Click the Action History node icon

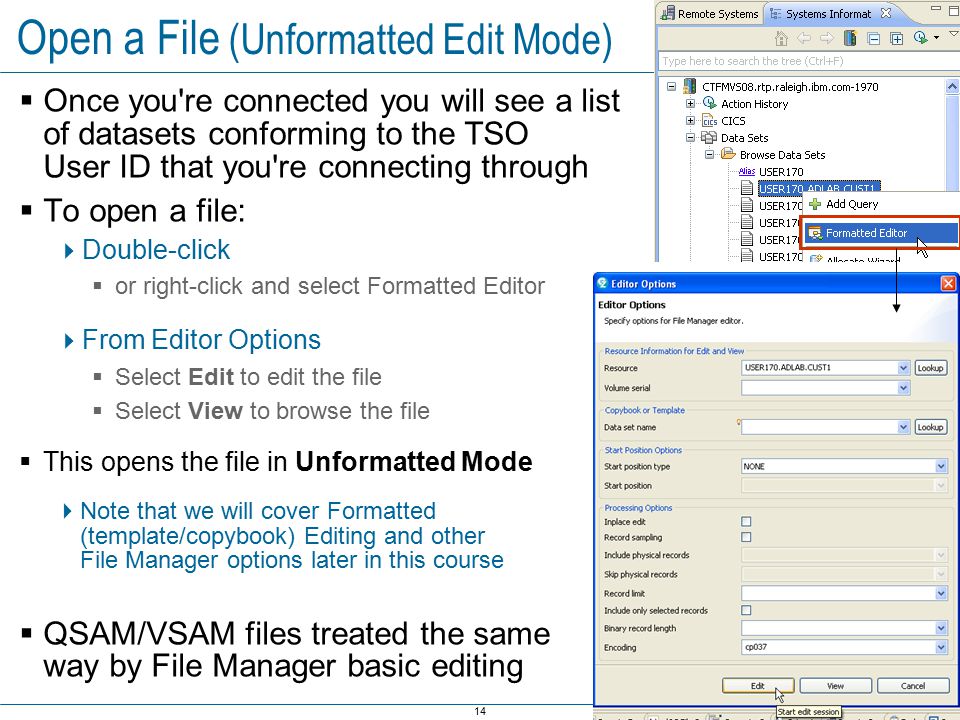(709, 103)
